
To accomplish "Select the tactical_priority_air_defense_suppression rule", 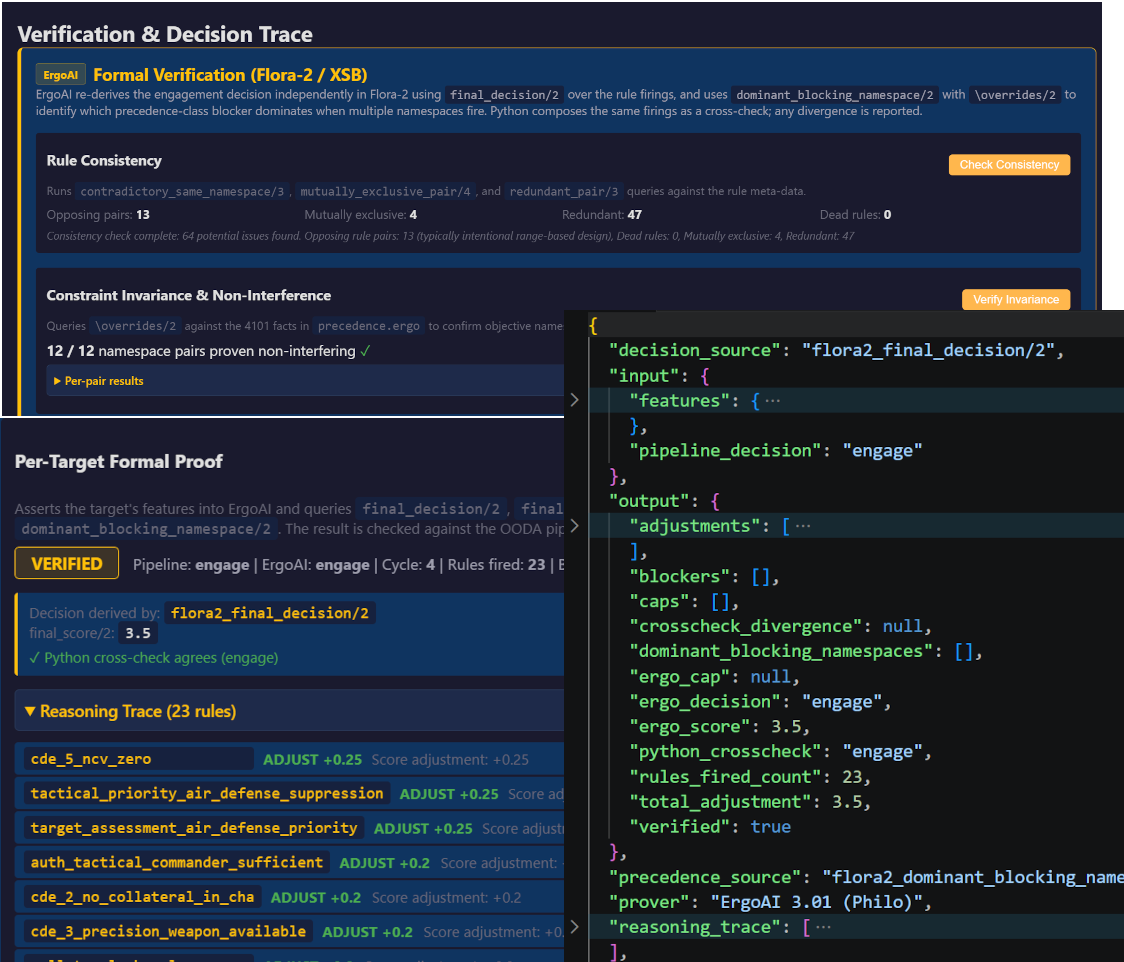I will pyautogui.click(x=207, y=794).
